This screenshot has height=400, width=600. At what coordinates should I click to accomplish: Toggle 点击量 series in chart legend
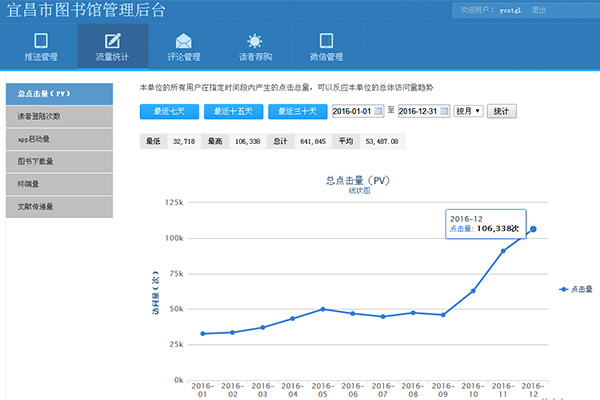coord(576,288)
